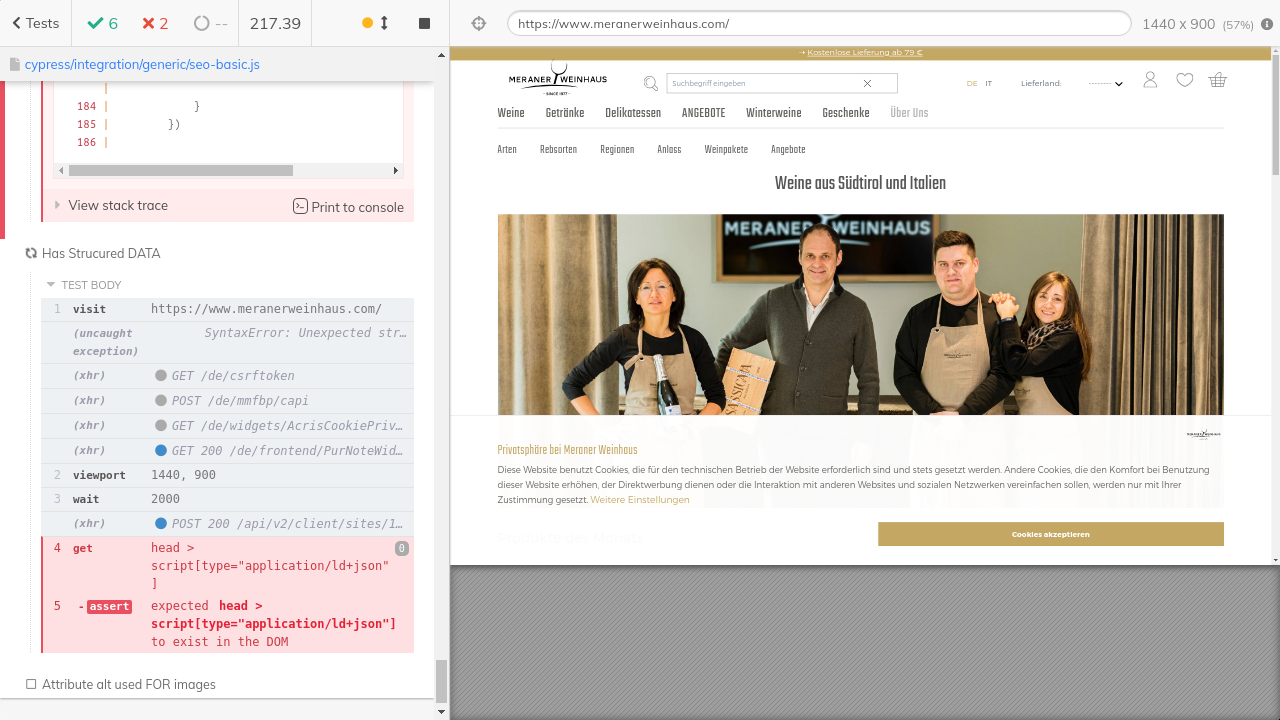Click Cookies akzeptieren button
The image size is (1280, 720).
pos(1050,534)
